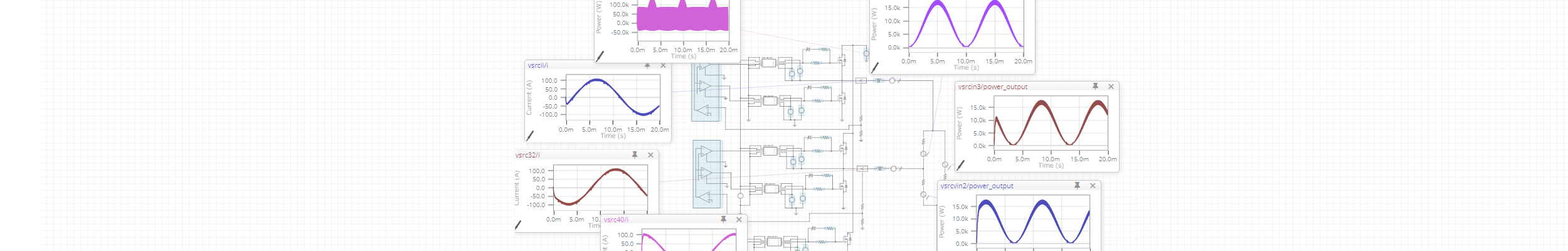Image resolution: width=1568 pixels, height=251 pixels.
Task: Click the vsrcvin2/power_output title text
Action: (x=977, y=186)
